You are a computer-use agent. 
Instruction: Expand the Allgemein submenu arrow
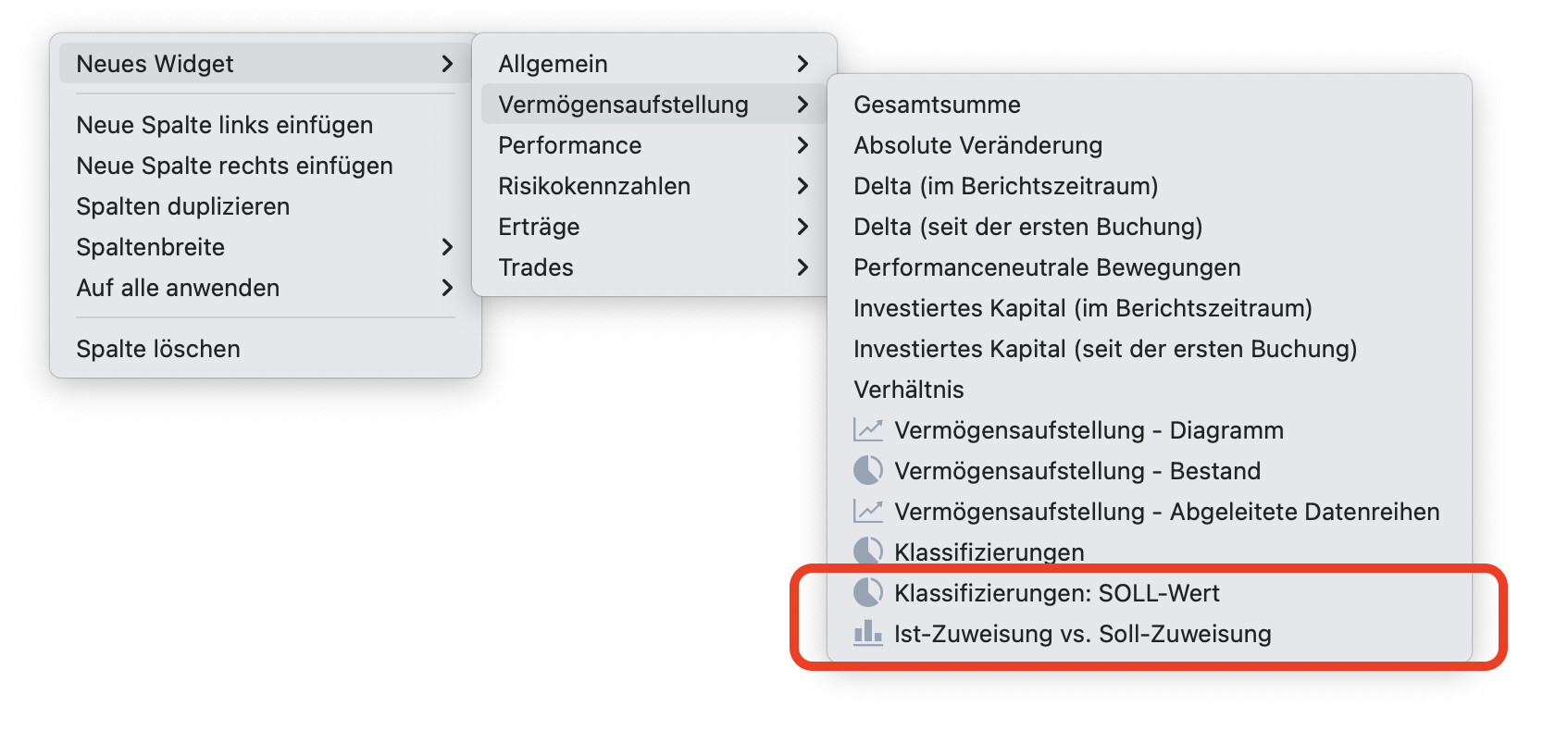click(803, 64)
